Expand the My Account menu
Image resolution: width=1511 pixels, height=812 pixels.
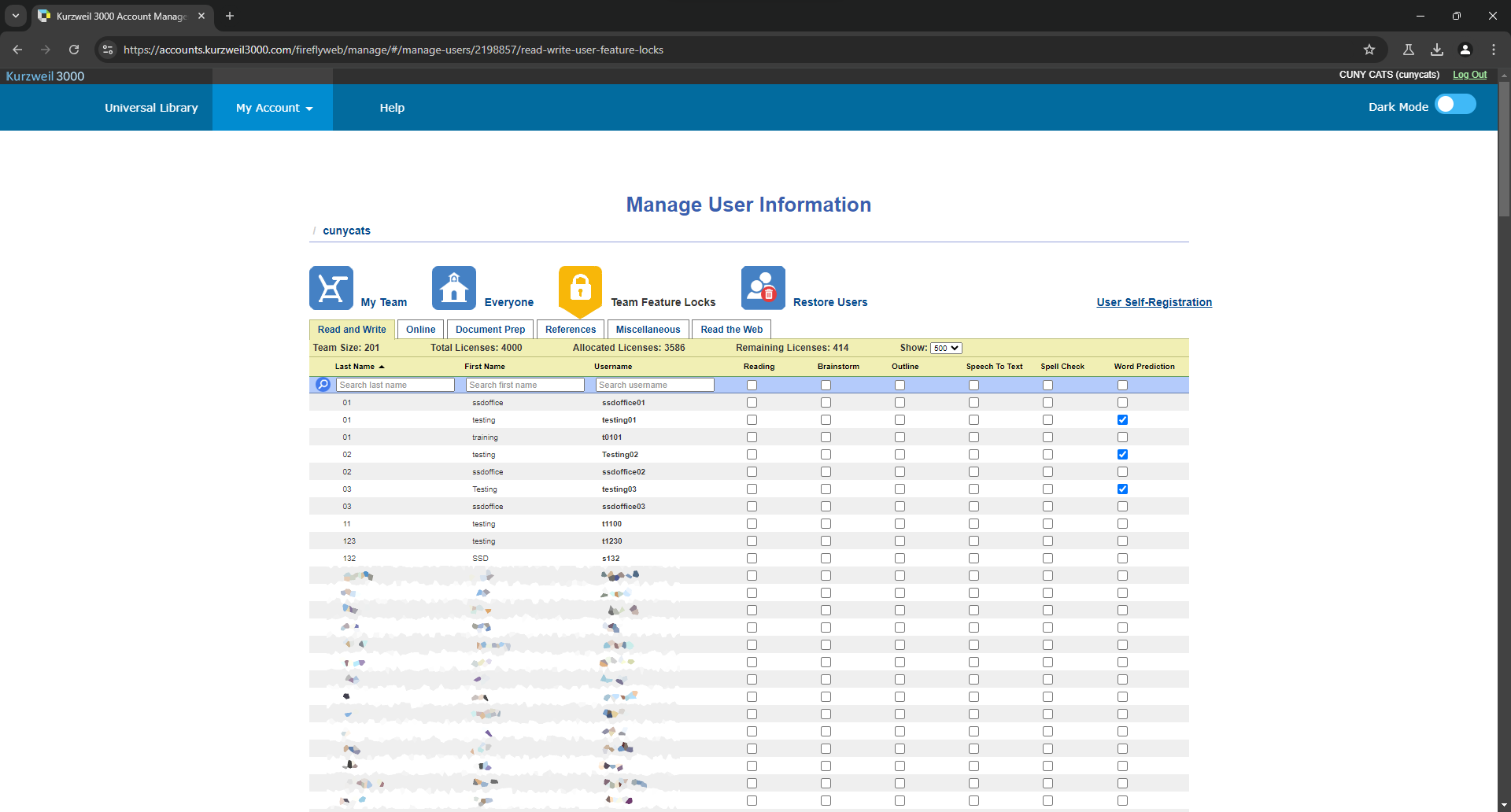pyautogui.click(x=274, y=108)
